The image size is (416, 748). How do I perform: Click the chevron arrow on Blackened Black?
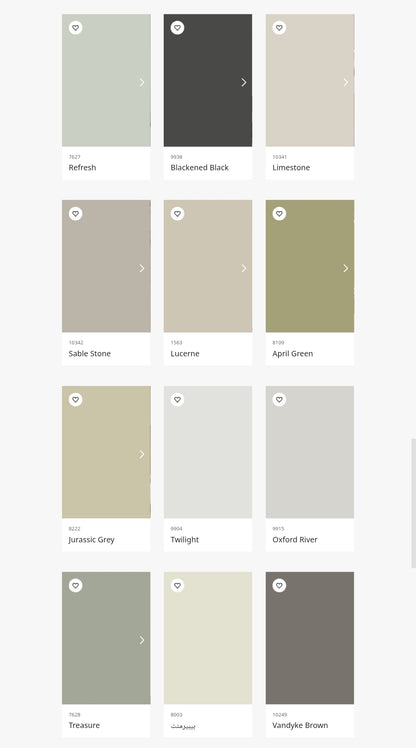(244, 83)
